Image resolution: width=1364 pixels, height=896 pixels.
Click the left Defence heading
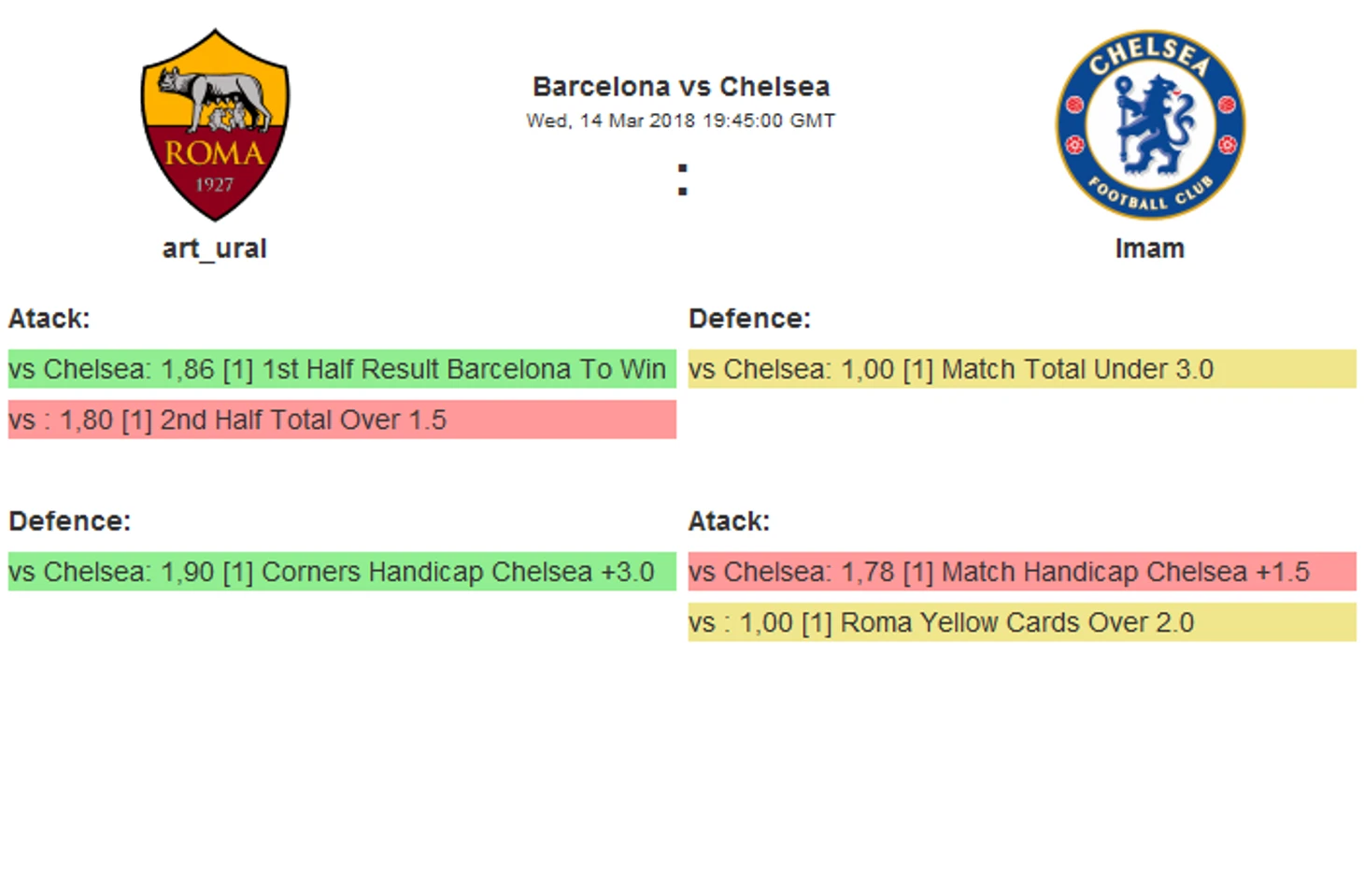(x=70, y=521)
